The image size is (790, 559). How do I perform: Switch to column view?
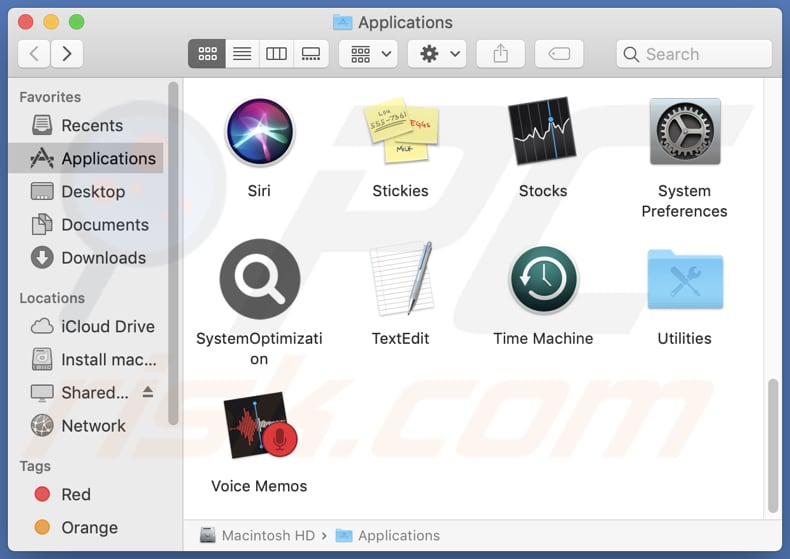pos(276,53)
